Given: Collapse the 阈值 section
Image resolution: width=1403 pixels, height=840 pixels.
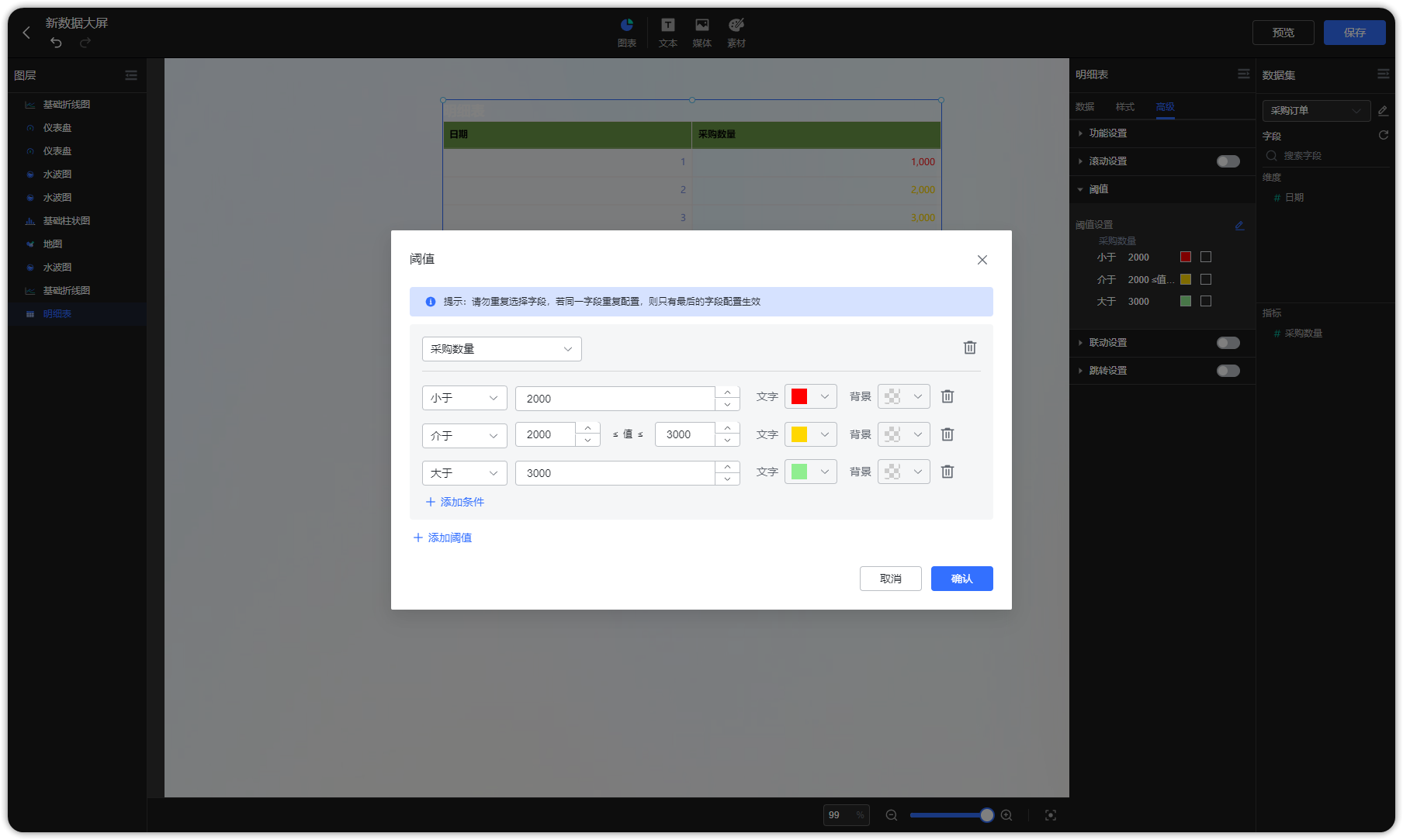Looking at the screenshot, I should (1162, 189).
